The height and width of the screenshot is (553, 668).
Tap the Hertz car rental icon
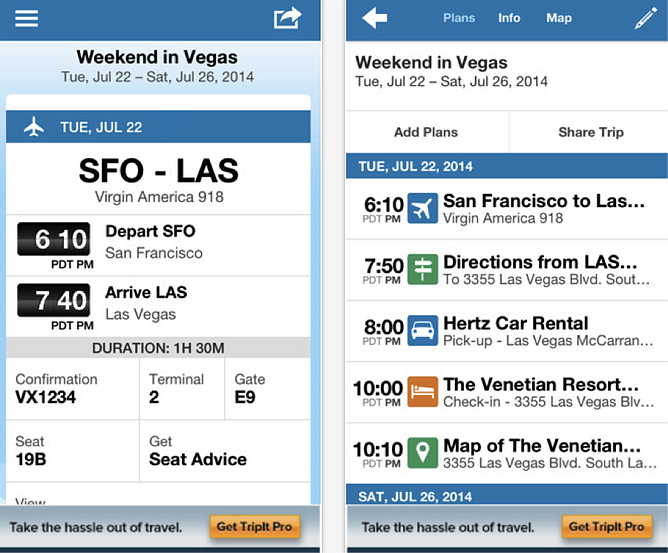pos(423,330)
